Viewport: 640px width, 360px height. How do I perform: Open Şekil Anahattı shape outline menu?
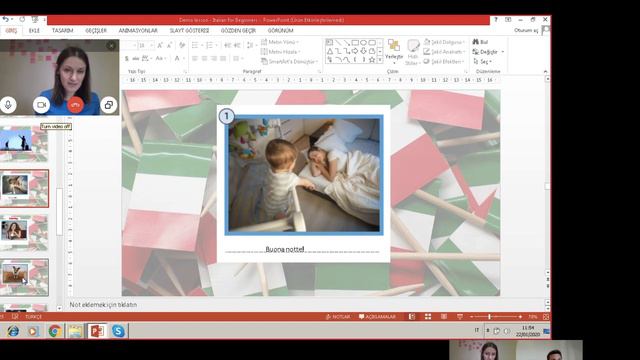click(x=444, y=52)
